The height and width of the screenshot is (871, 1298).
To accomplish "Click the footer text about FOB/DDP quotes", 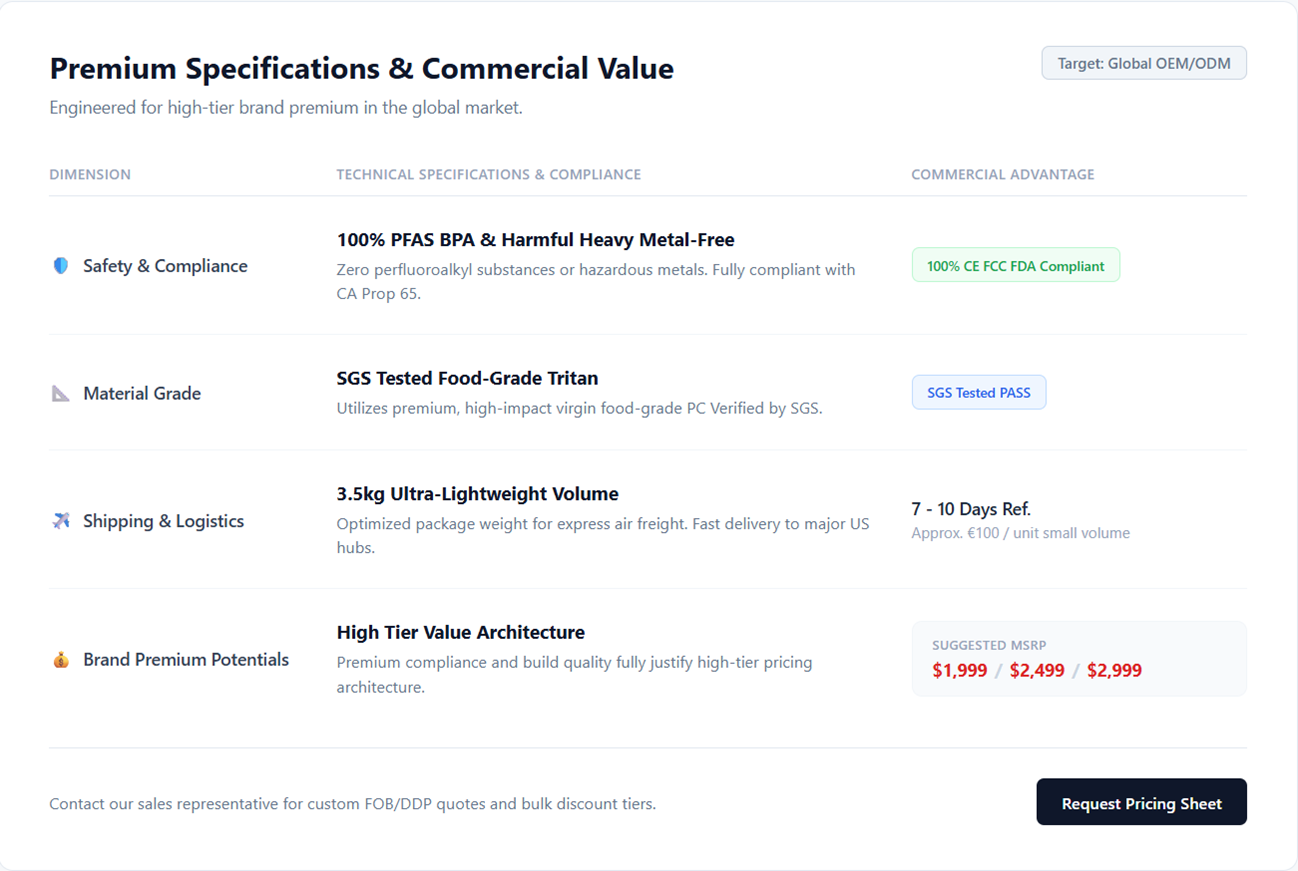I will (352, 804).
